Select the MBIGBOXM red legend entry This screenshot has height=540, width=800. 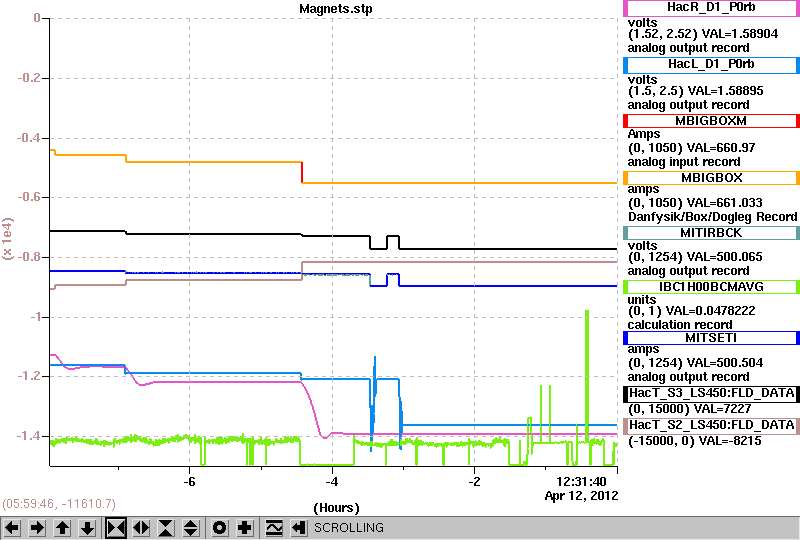(711, 121)
